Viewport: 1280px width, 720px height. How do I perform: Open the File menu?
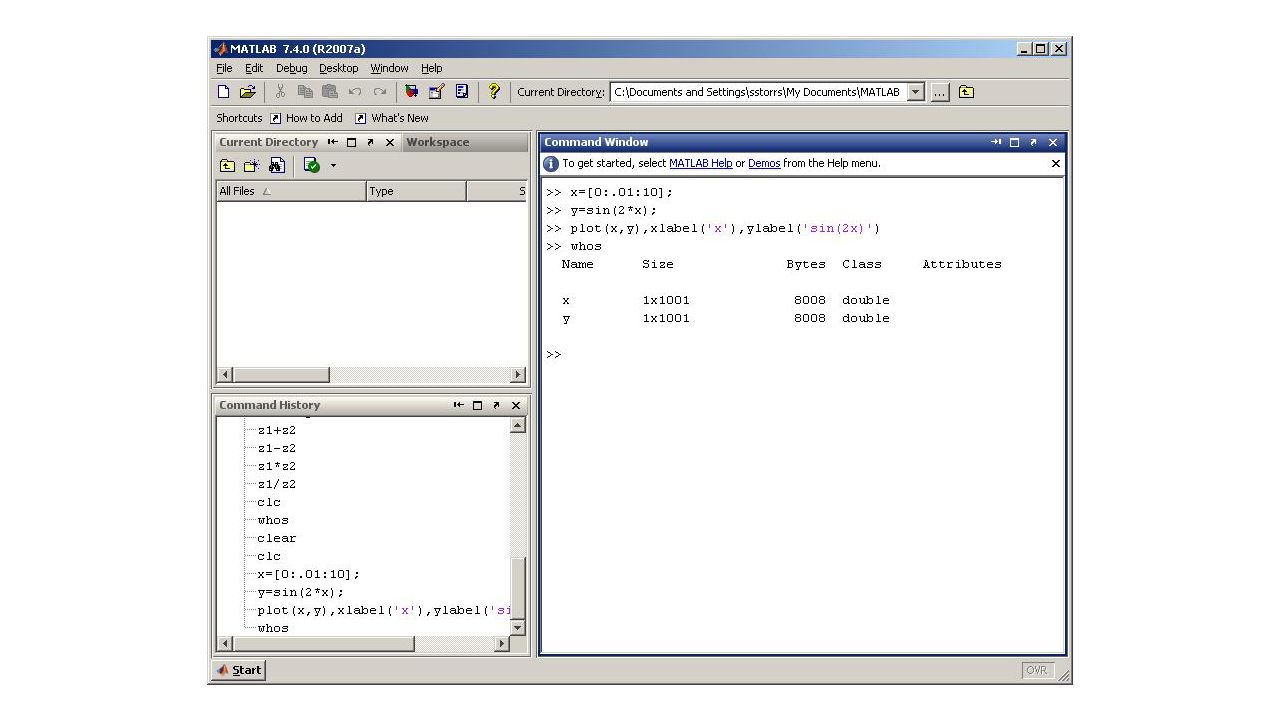tap(224, 68)
